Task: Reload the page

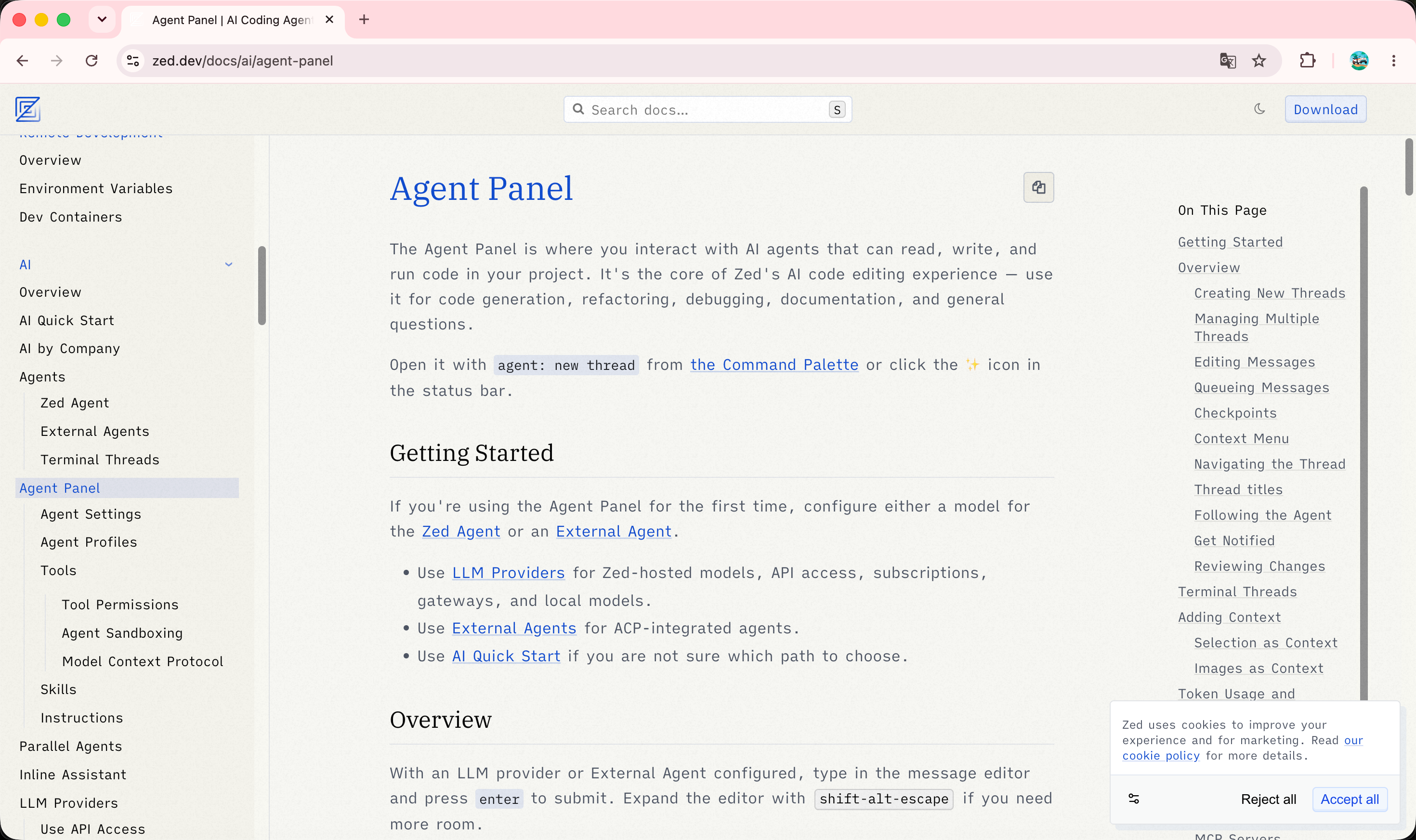Action: [x=92, y=61]
